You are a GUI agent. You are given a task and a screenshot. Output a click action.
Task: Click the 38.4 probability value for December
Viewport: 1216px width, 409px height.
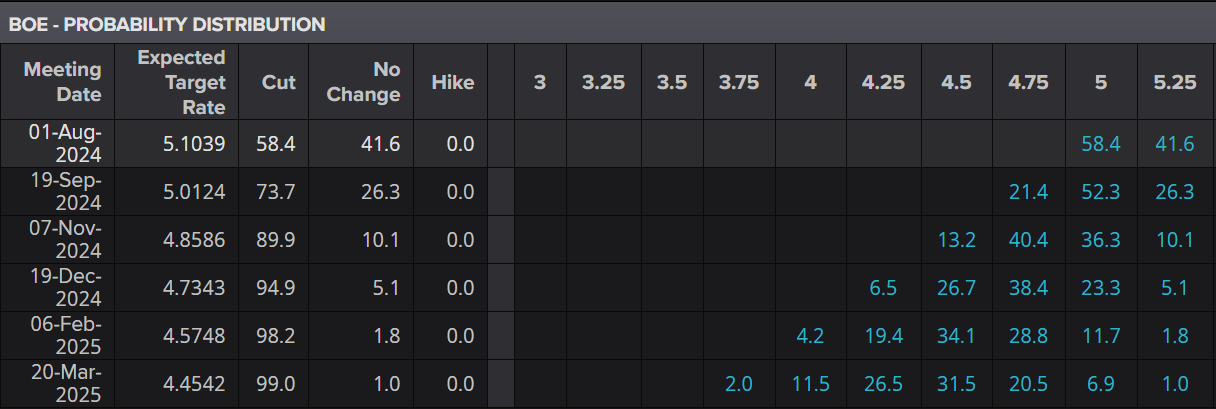(x=1028, y=288)
